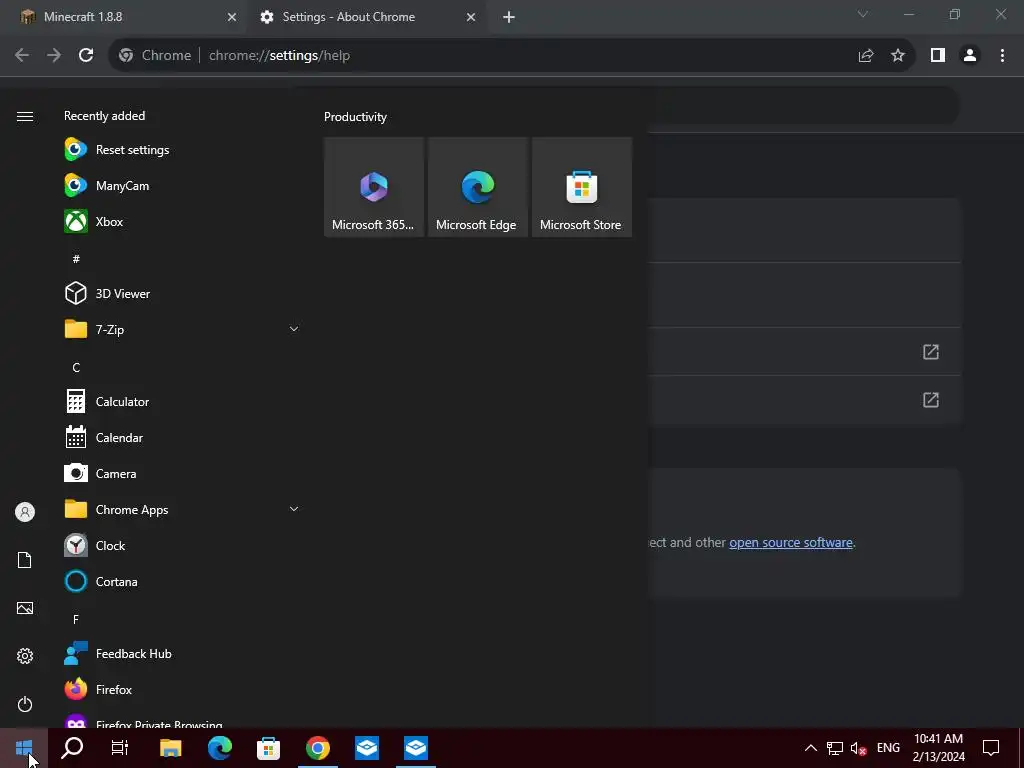Show hidden system tray icons

[x=810, y=748]
